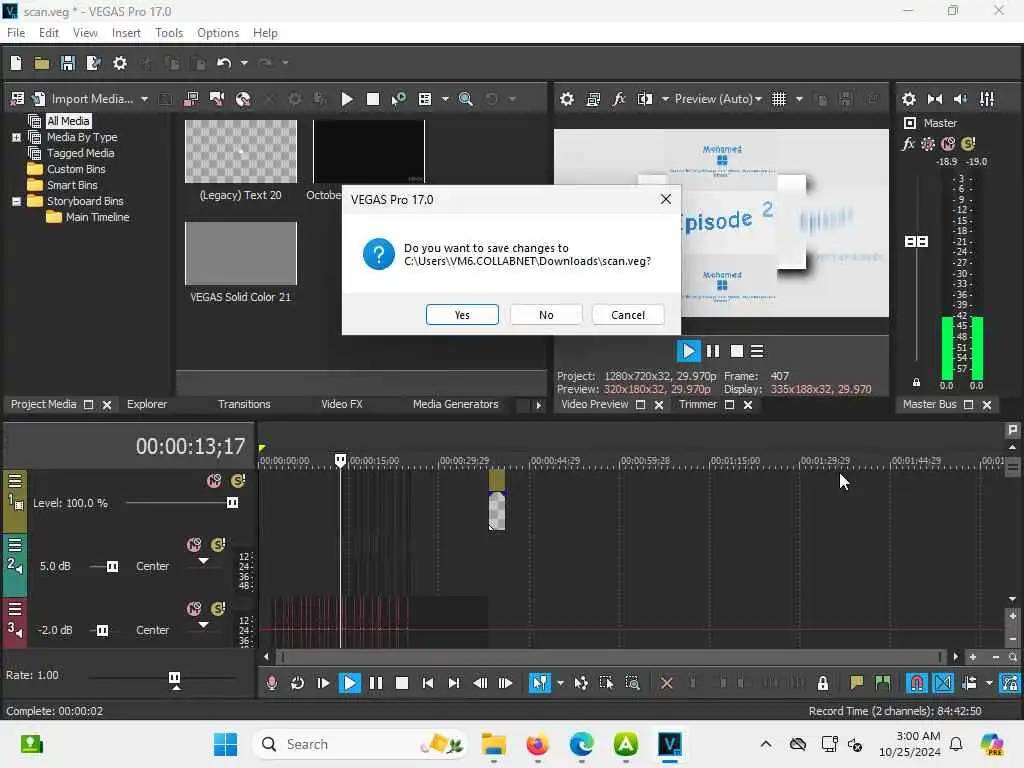Screen dimensions: 1024x768
Task: Open Project Media Views dropdown arrow
Action: coord(445,99)
